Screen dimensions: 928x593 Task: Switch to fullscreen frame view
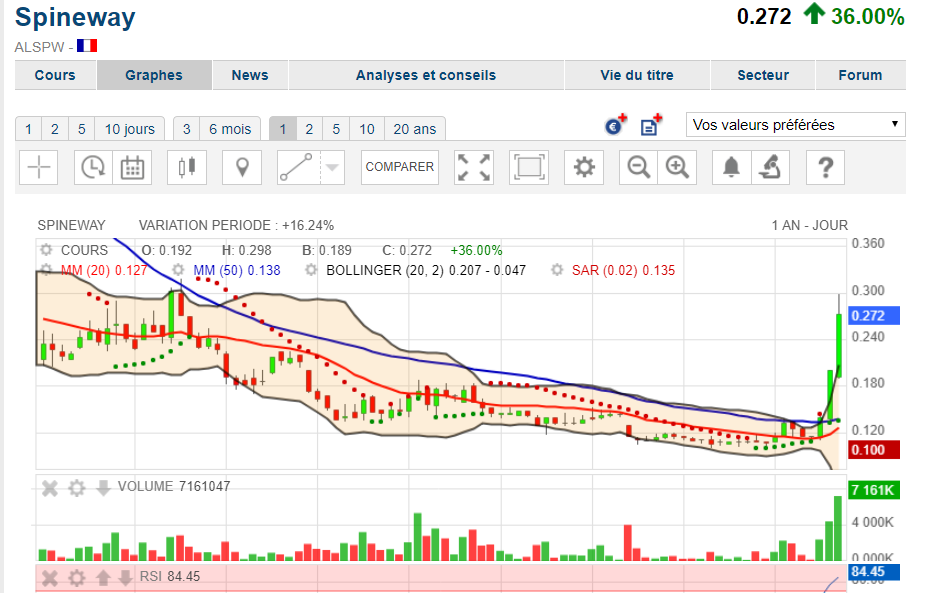coord(529,167)
